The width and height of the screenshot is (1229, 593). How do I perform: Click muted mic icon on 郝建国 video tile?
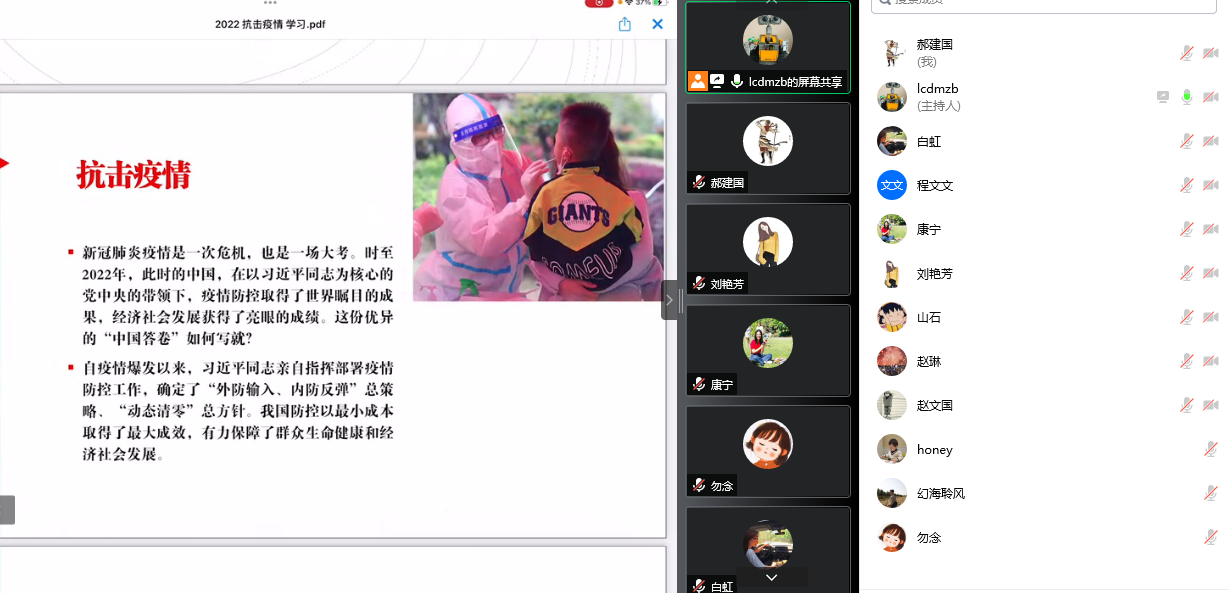click(699, 183)
